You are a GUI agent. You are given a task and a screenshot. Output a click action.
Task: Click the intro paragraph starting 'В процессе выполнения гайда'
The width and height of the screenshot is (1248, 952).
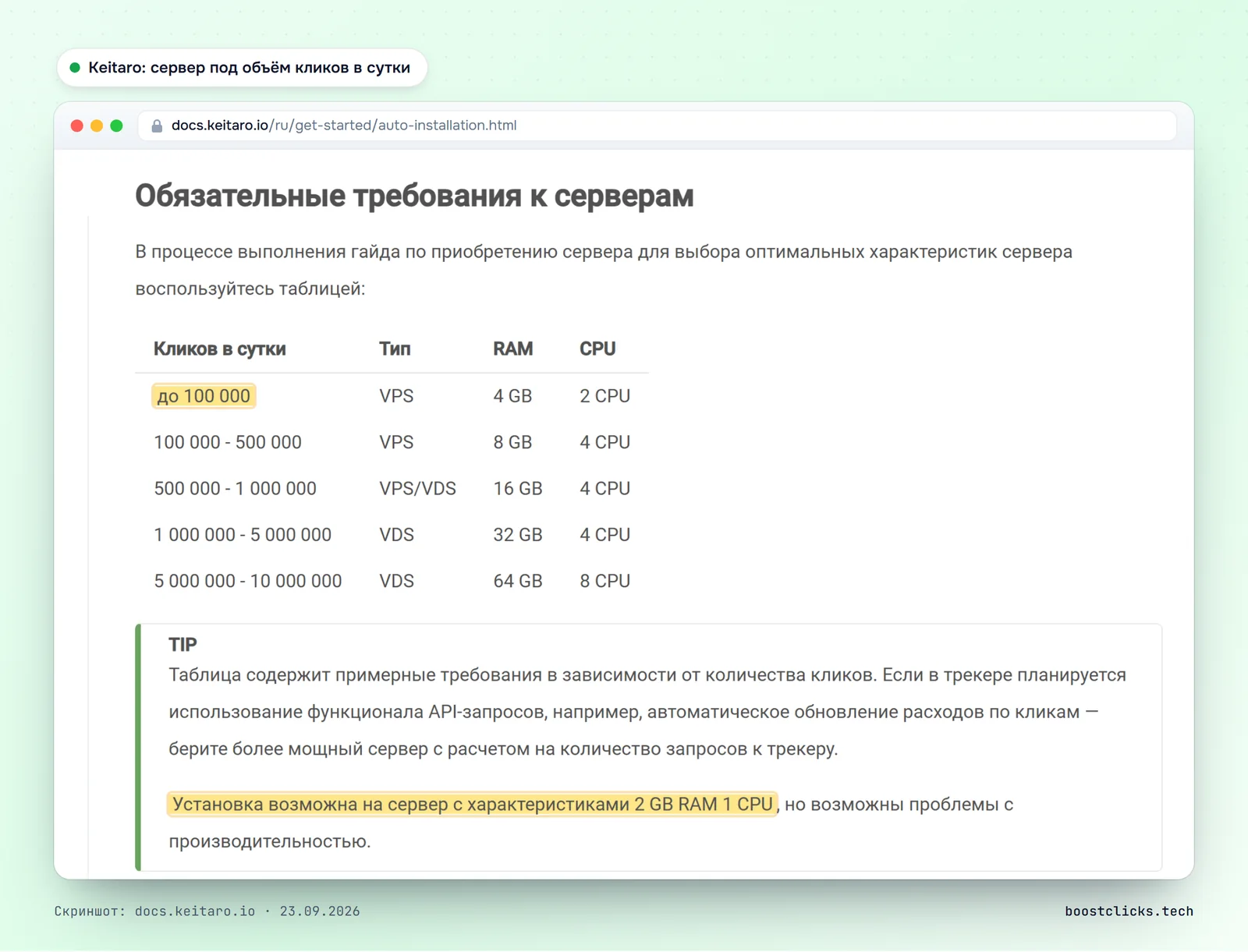[x=604, y=271]
